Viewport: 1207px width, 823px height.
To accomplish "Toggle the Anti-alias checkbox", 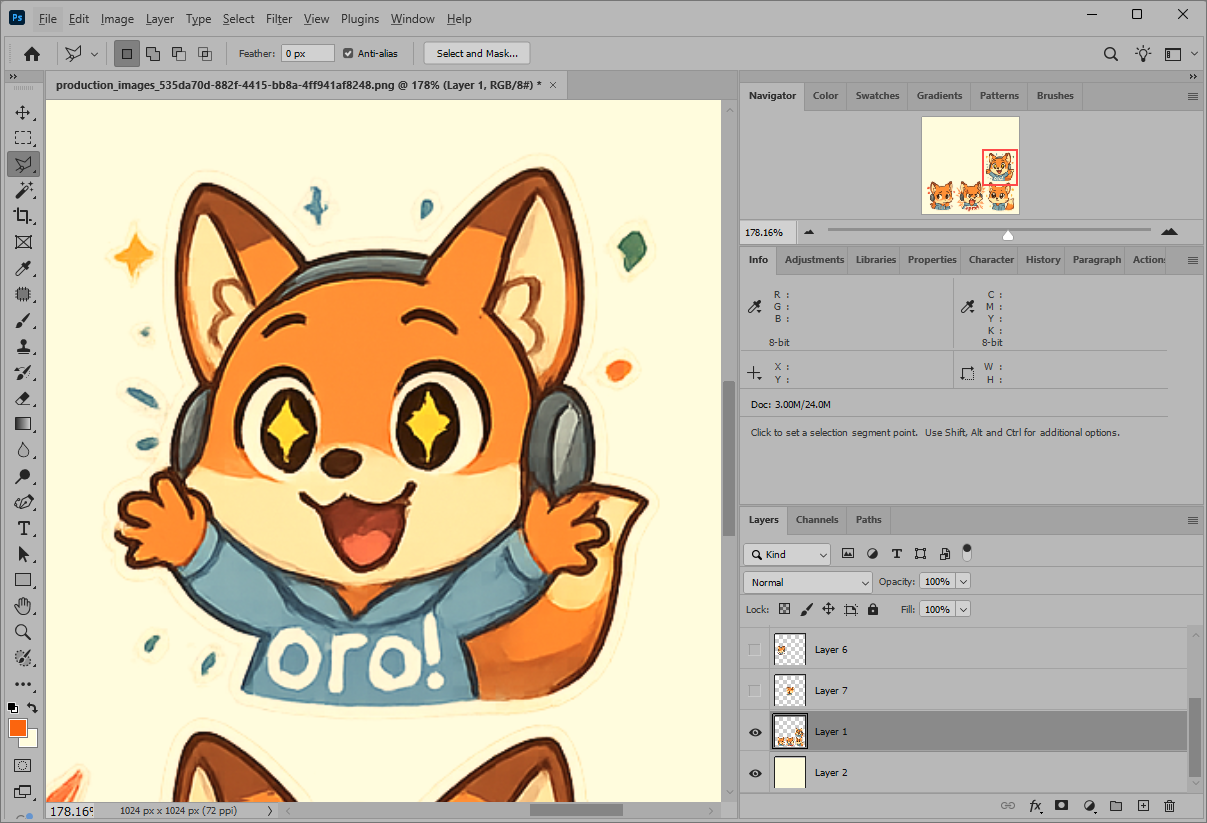I will (x=348, y=53).
